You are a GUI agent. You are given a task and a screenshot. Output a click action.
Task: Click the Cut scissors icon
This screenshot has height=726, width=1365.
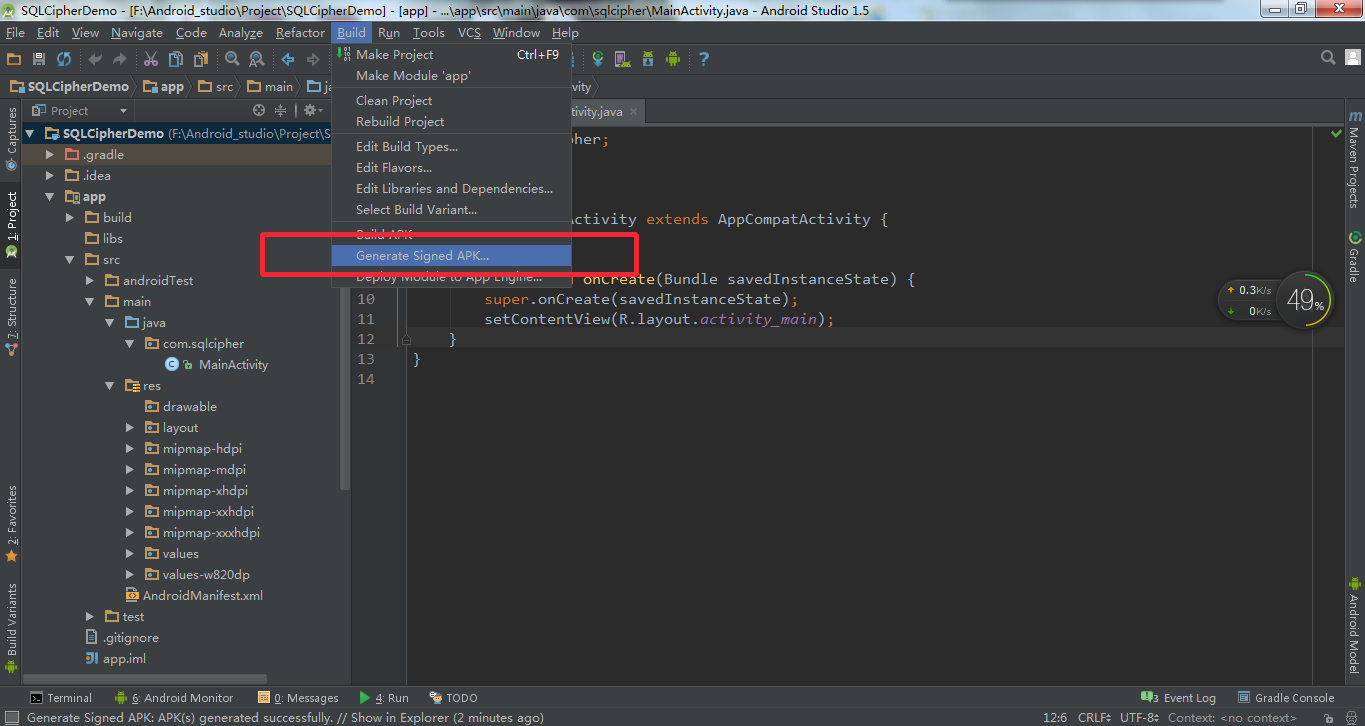coord(152,59)
